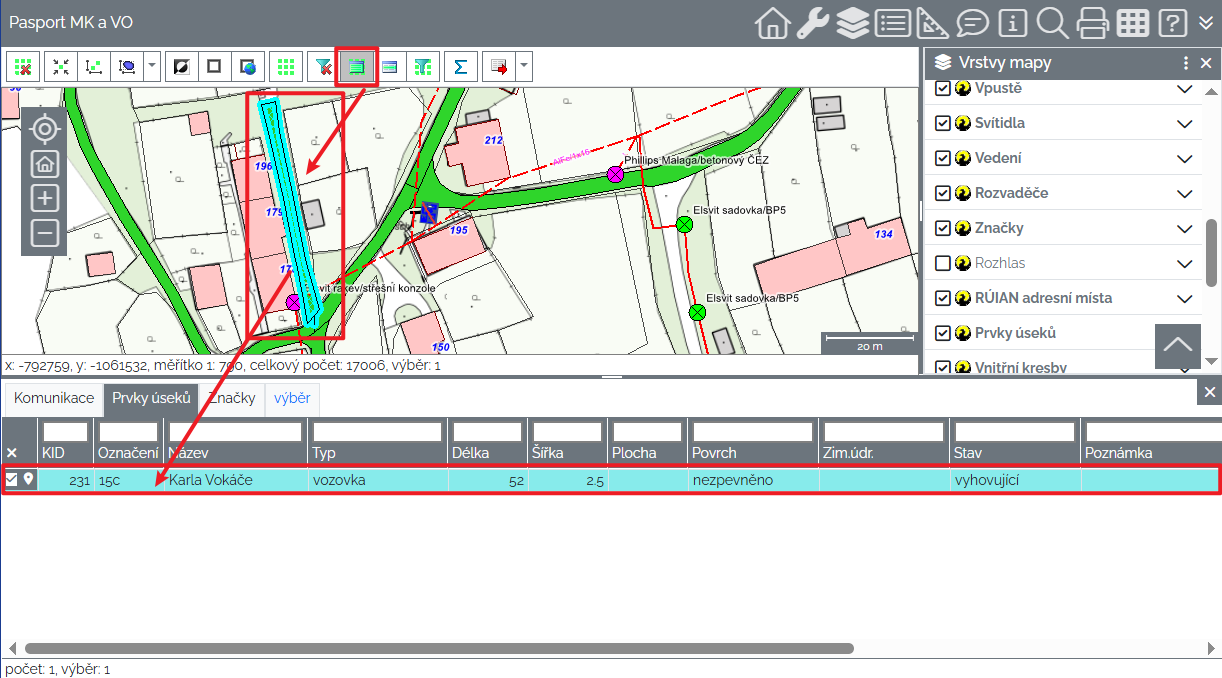Click the remove filter funnel icon
1222x678 pixels.
pos(322,67)
